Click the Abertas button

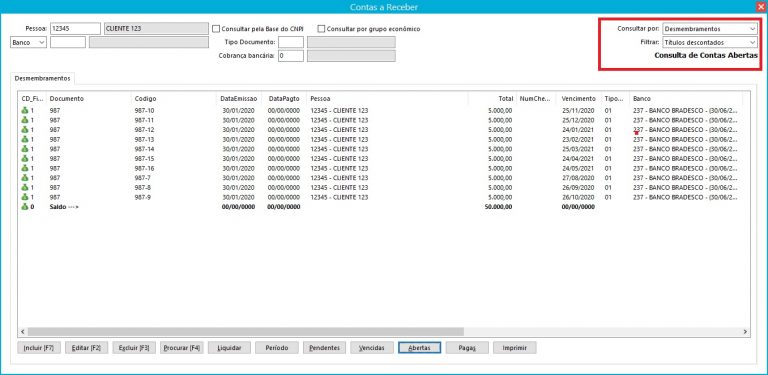420,348
